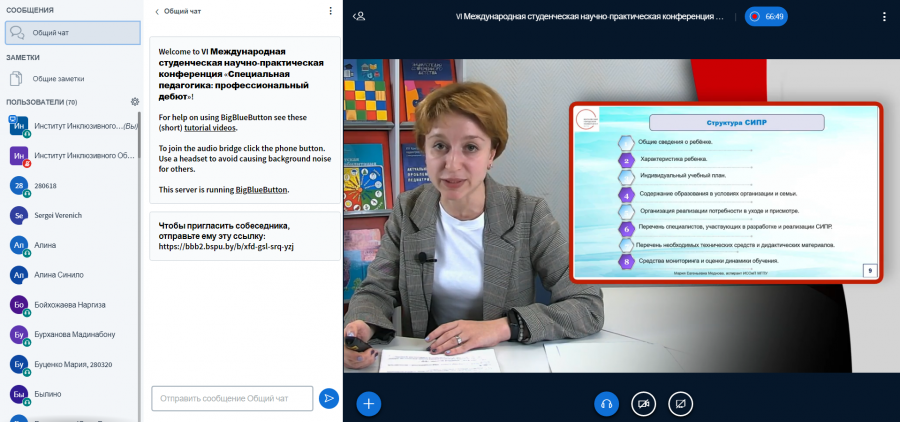
Task: Open the chat options three-dot menu
Action: tap(330, 11)
